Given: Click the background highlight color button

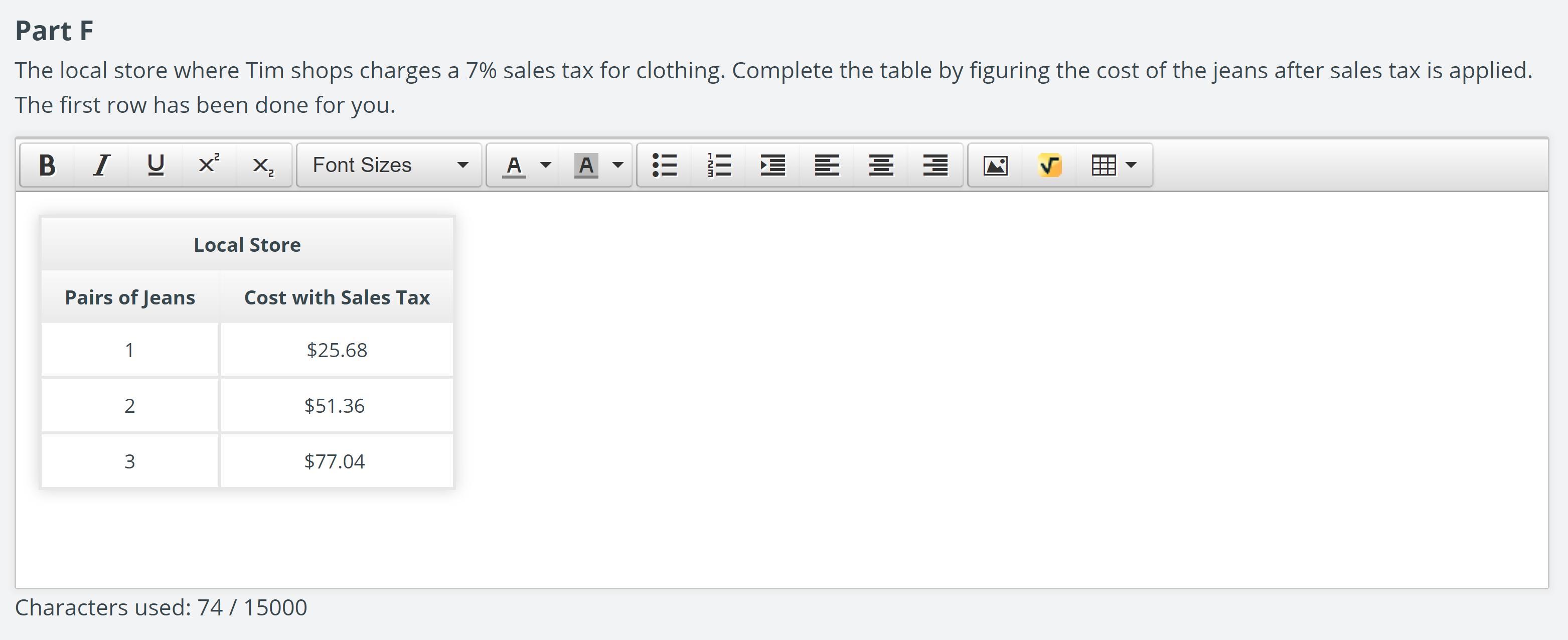Looking at the screenshot, I should click(x=586, y=165).
